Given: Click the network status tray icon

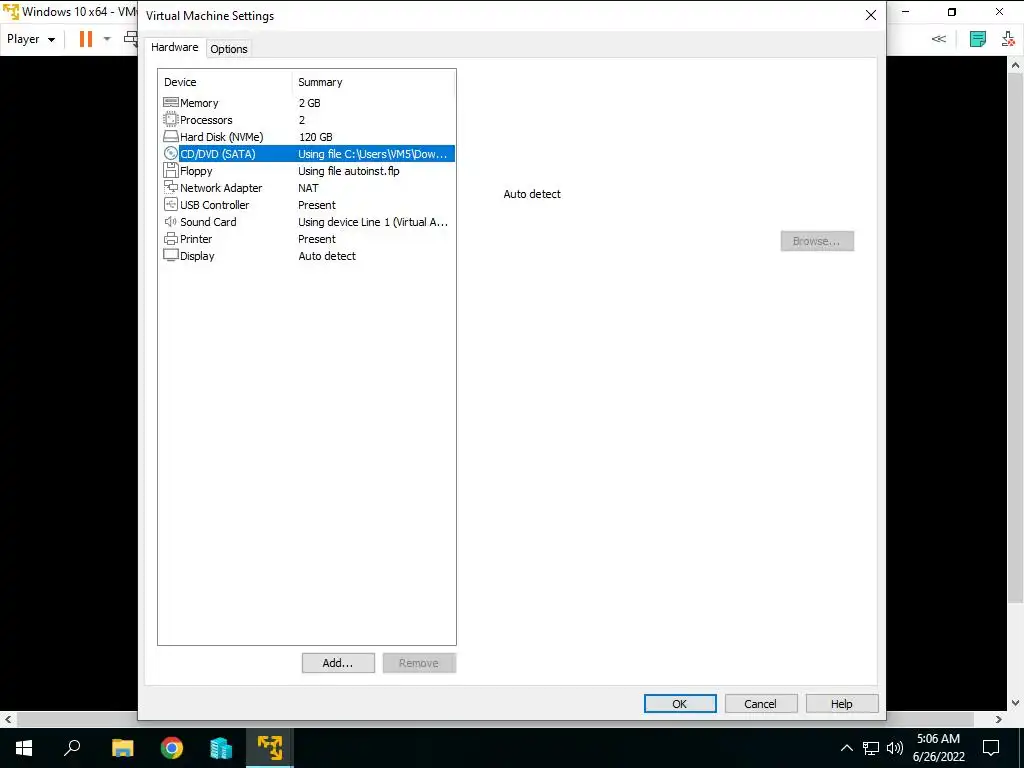Looking at the screenshot, I should point(871,748).
